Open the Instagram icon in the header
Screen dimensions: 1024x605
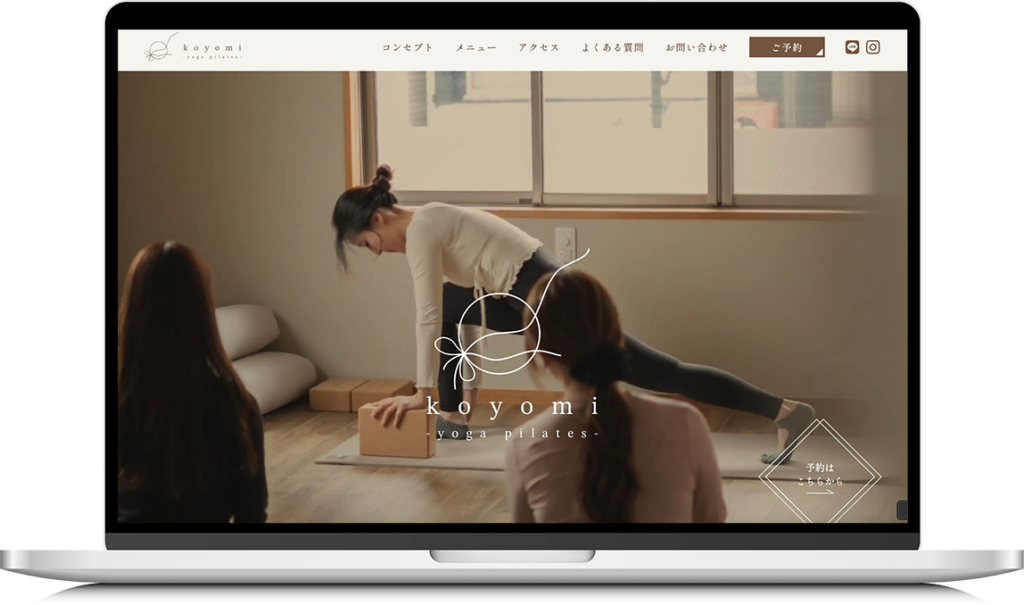pyautogui.click(x=873, y=47)
